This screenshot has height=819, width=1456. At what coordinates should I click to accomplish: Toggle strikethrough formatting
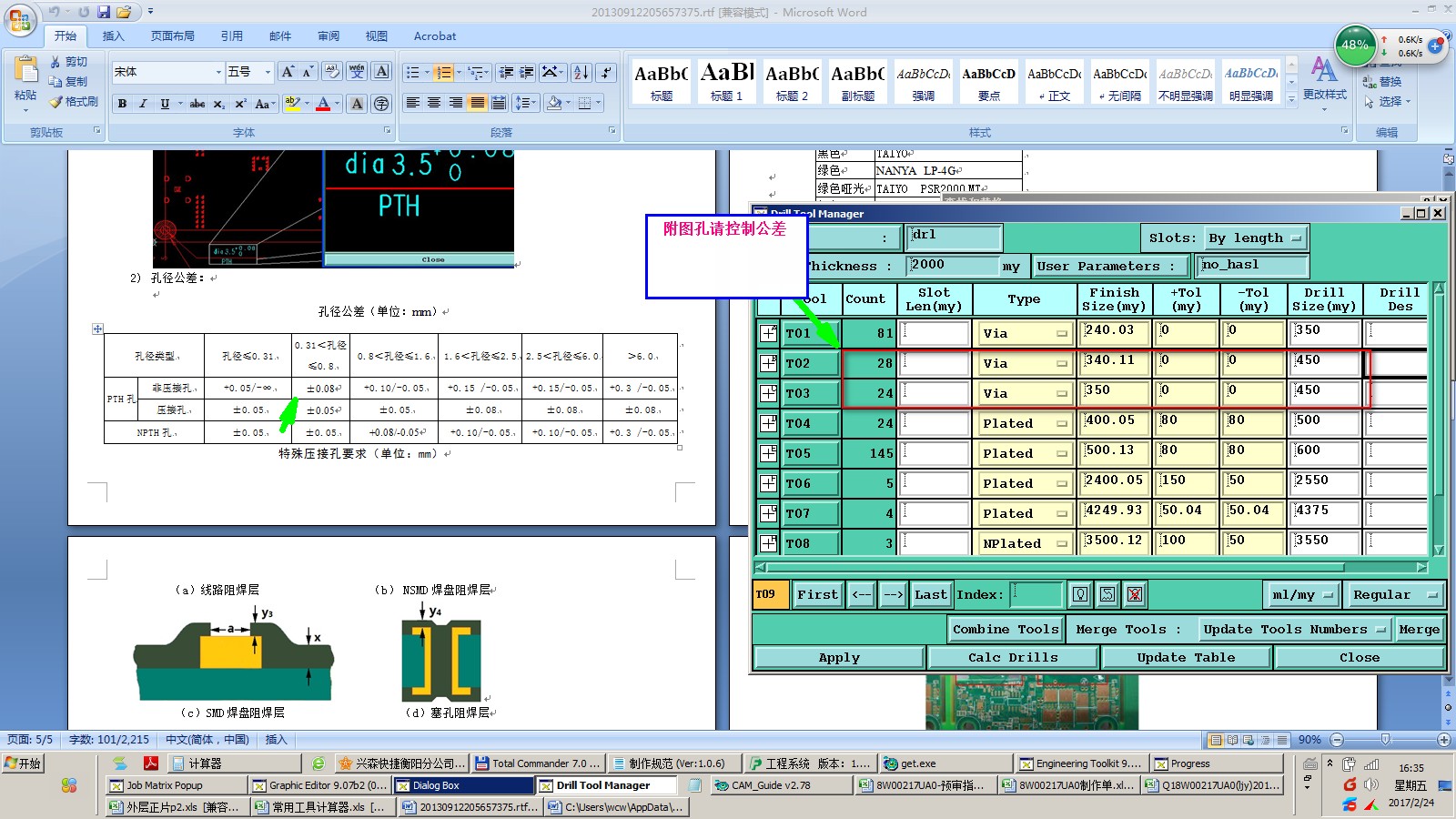(197, 104)
